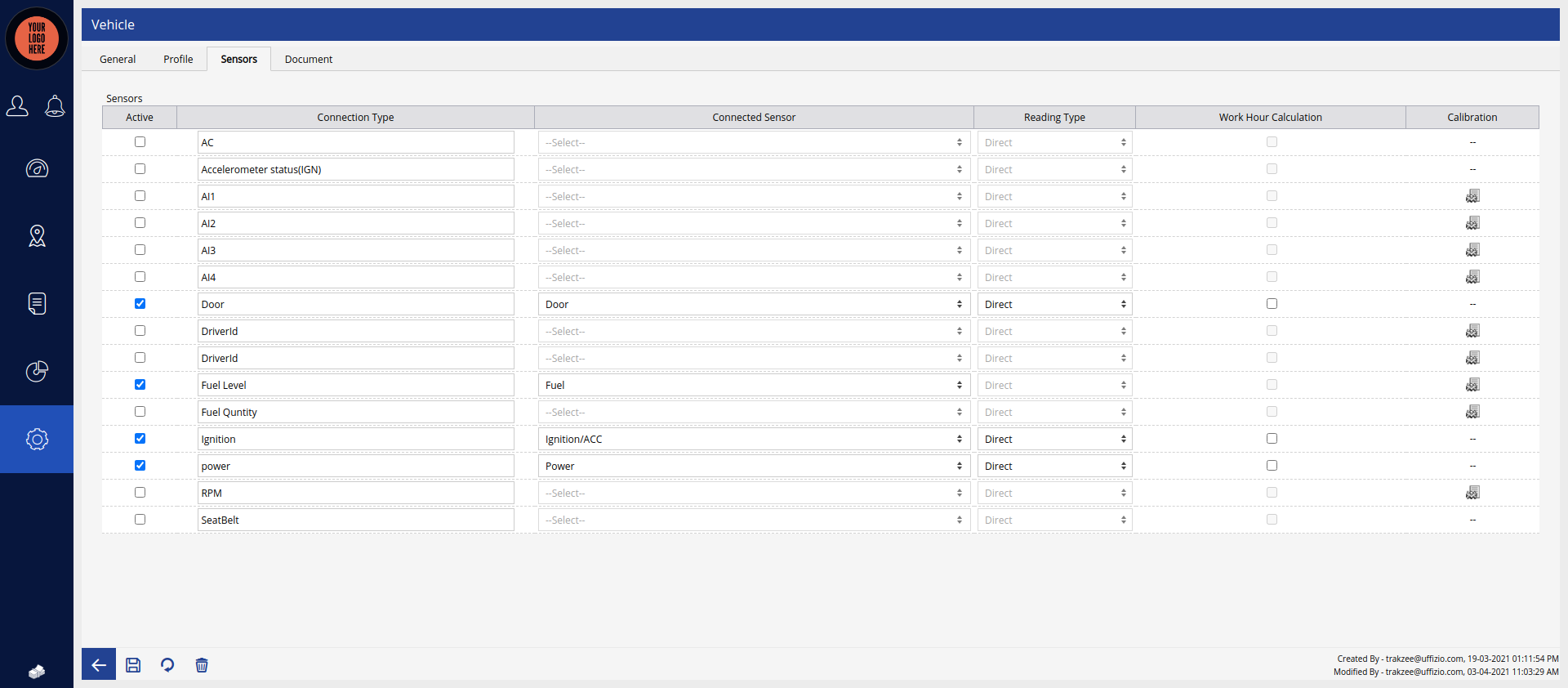
Task: Click the user profile icon in sidebar
Action: [17, 105]
